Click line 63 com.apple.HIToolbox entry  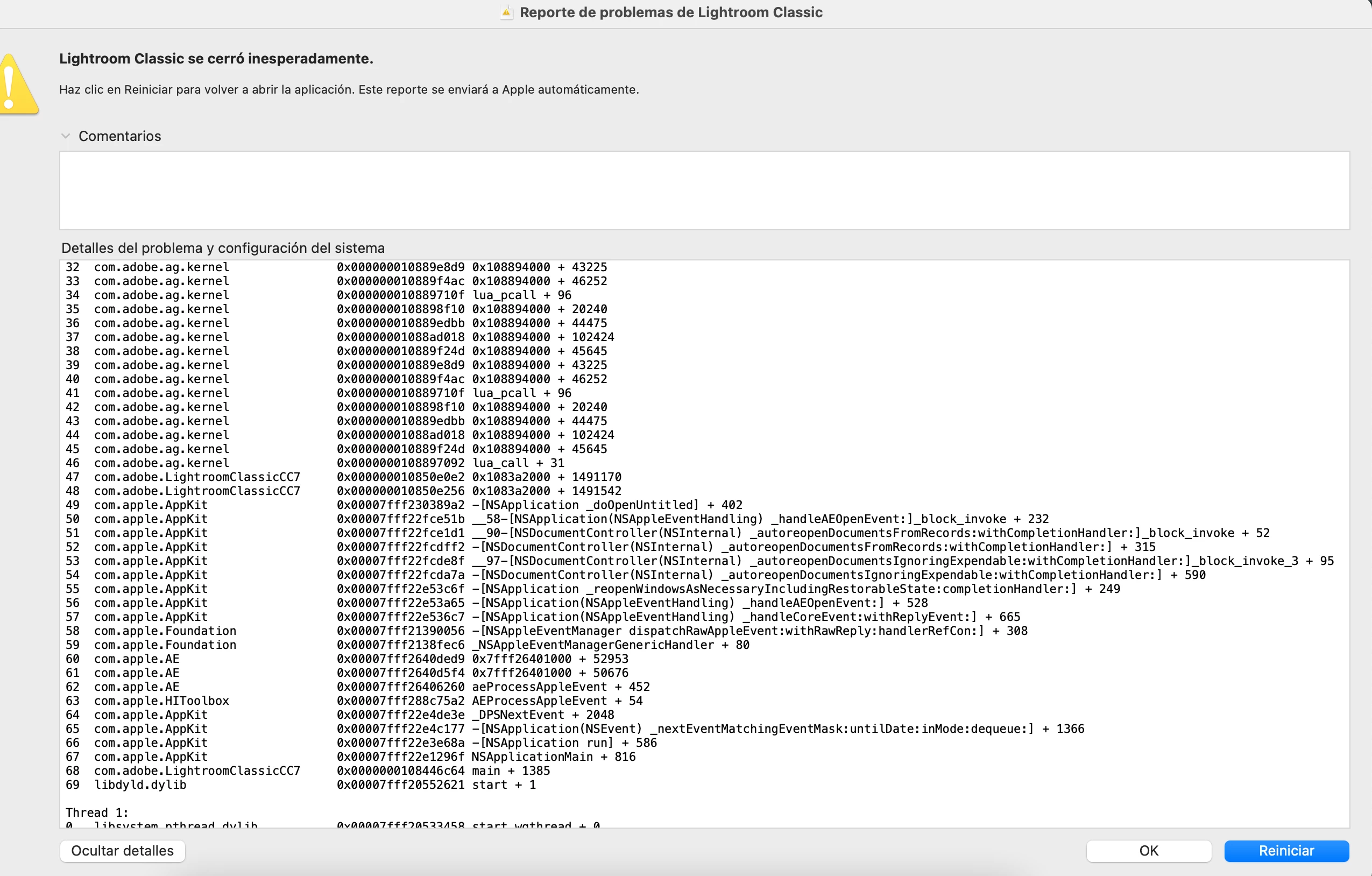pos(161,701)
